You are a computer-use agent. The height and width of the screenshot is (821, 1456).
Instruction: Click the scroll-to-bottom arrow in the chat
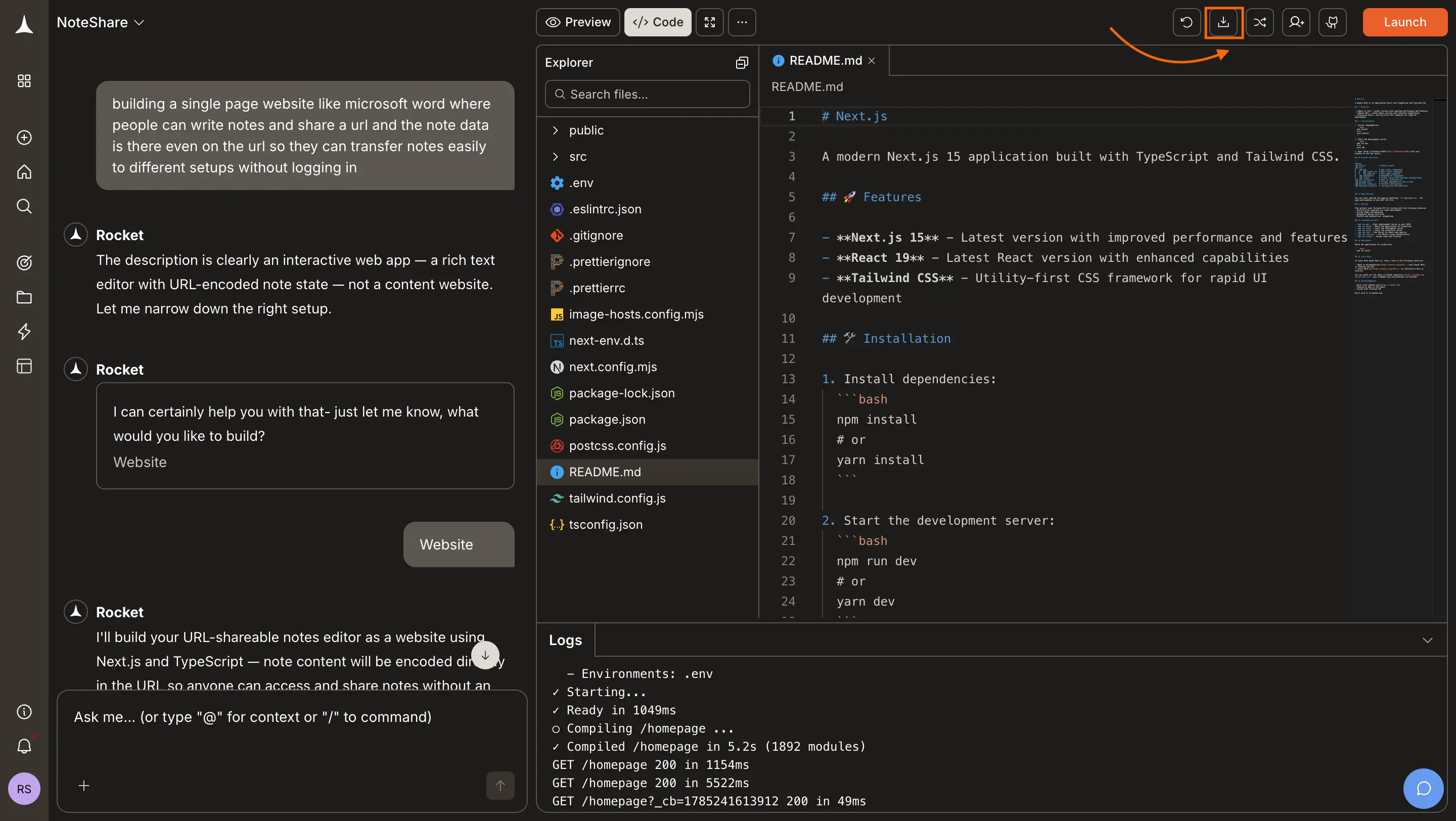tap(485, 656)
